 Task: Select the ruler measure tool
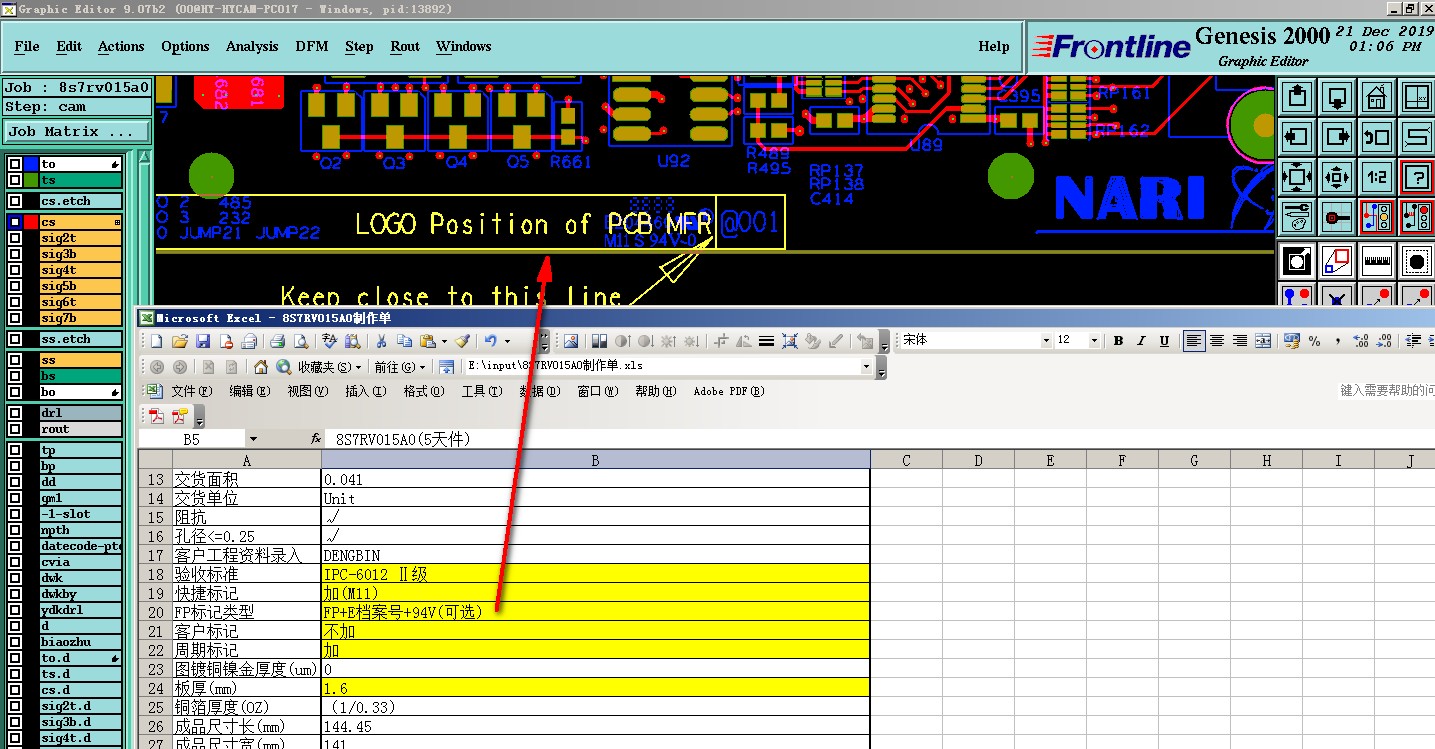[x=1377, y=261]
